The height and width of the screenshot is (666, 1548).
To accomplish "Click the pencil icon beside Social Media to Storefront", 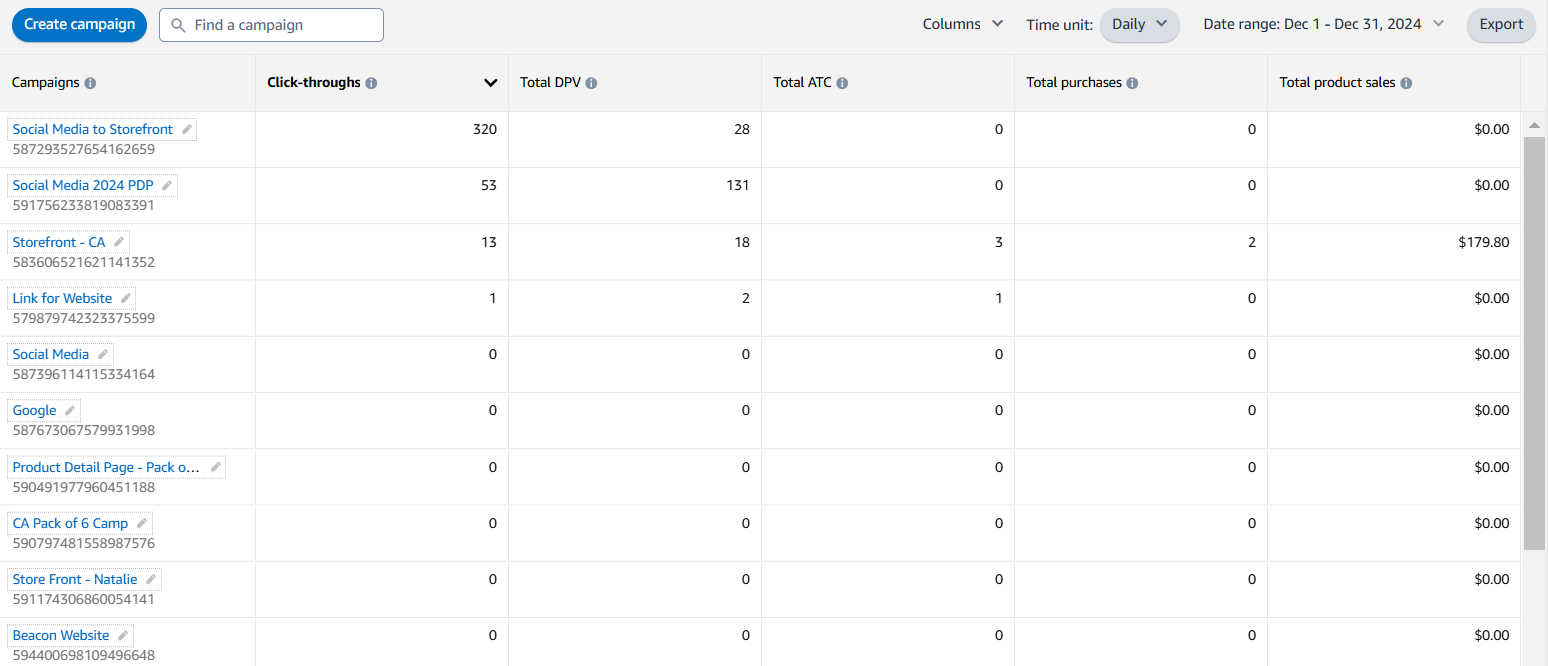I will pyautogui.click(x=187, y=129).
